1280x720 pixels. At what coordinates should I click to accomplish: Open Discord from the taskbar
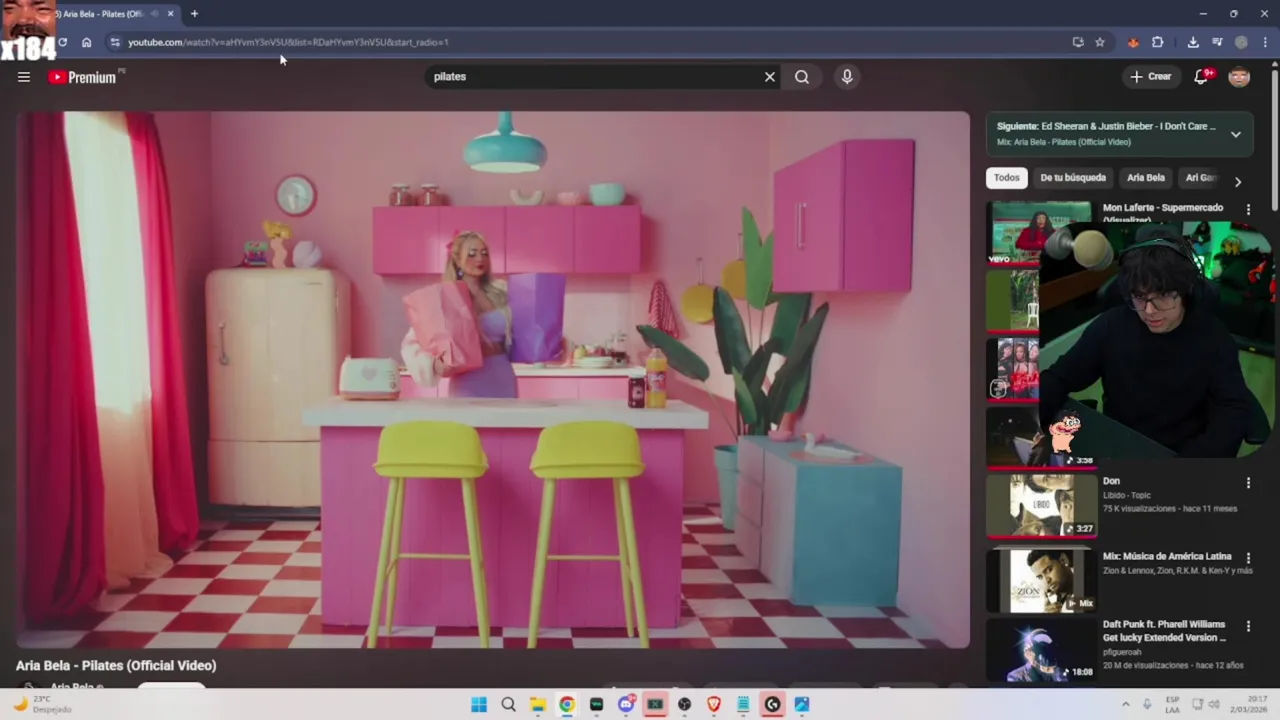[626, 704]
